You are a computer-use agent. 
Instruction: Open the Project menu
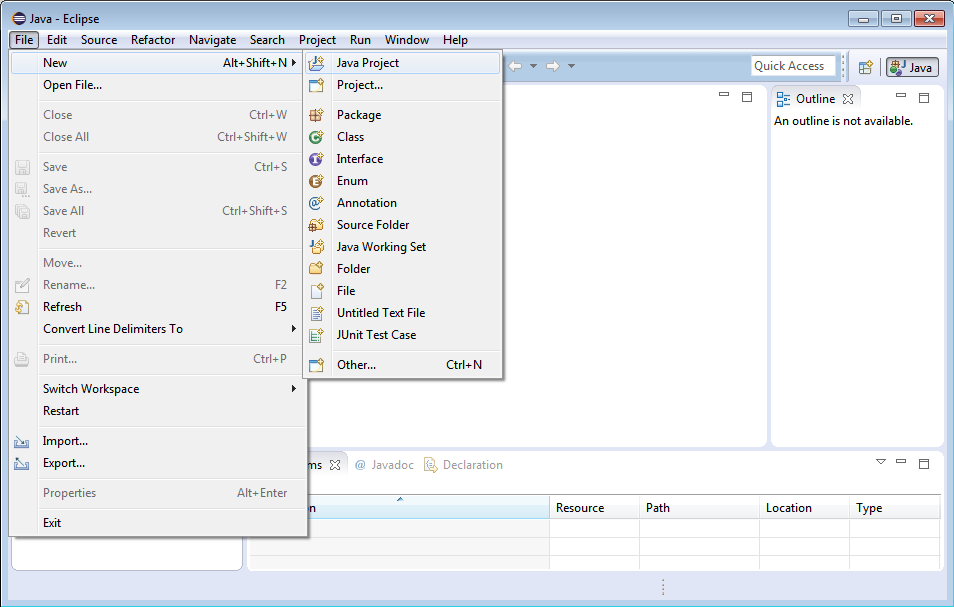(x=317, y=40)
